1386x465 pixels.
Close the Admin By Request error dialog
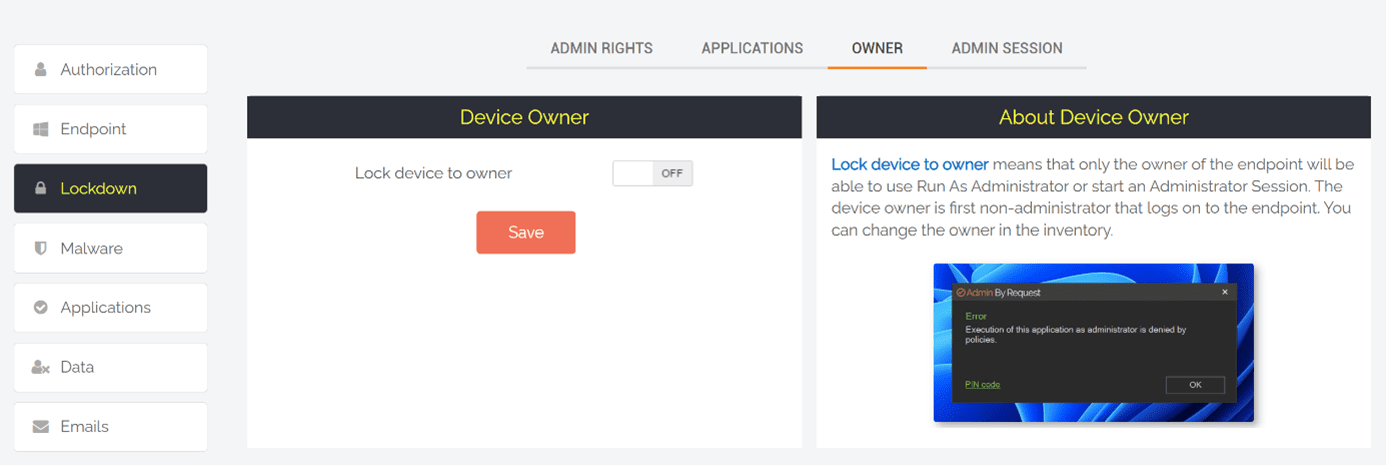(1225, 293)
